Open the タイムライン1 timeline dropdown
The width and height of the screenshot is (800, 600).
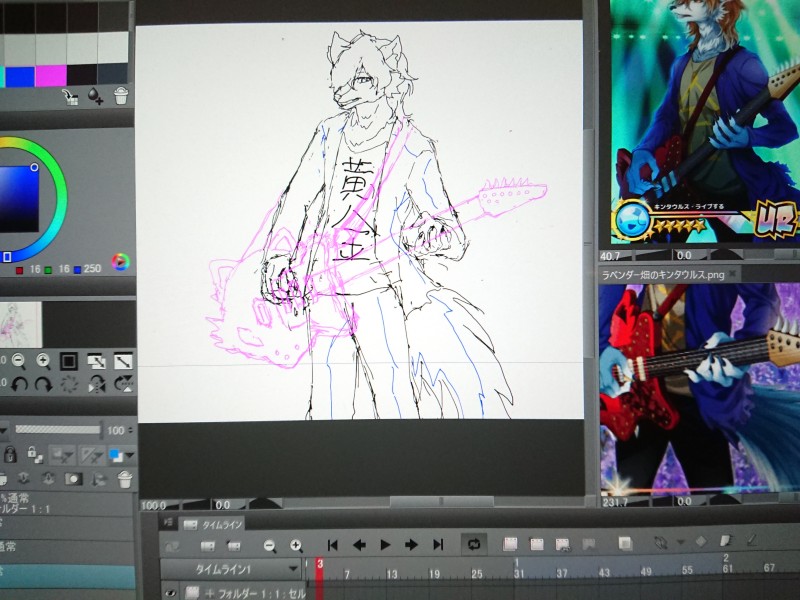231,569
